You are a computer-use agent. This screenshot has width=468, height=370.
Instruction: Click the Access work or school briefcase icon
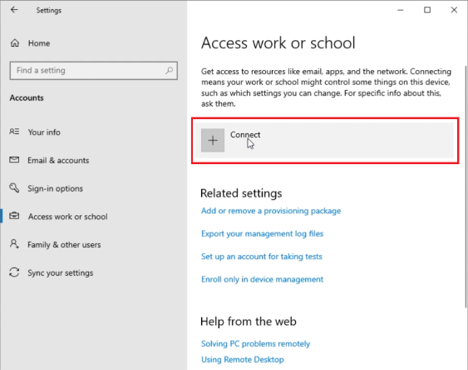[x=14, y=216]
